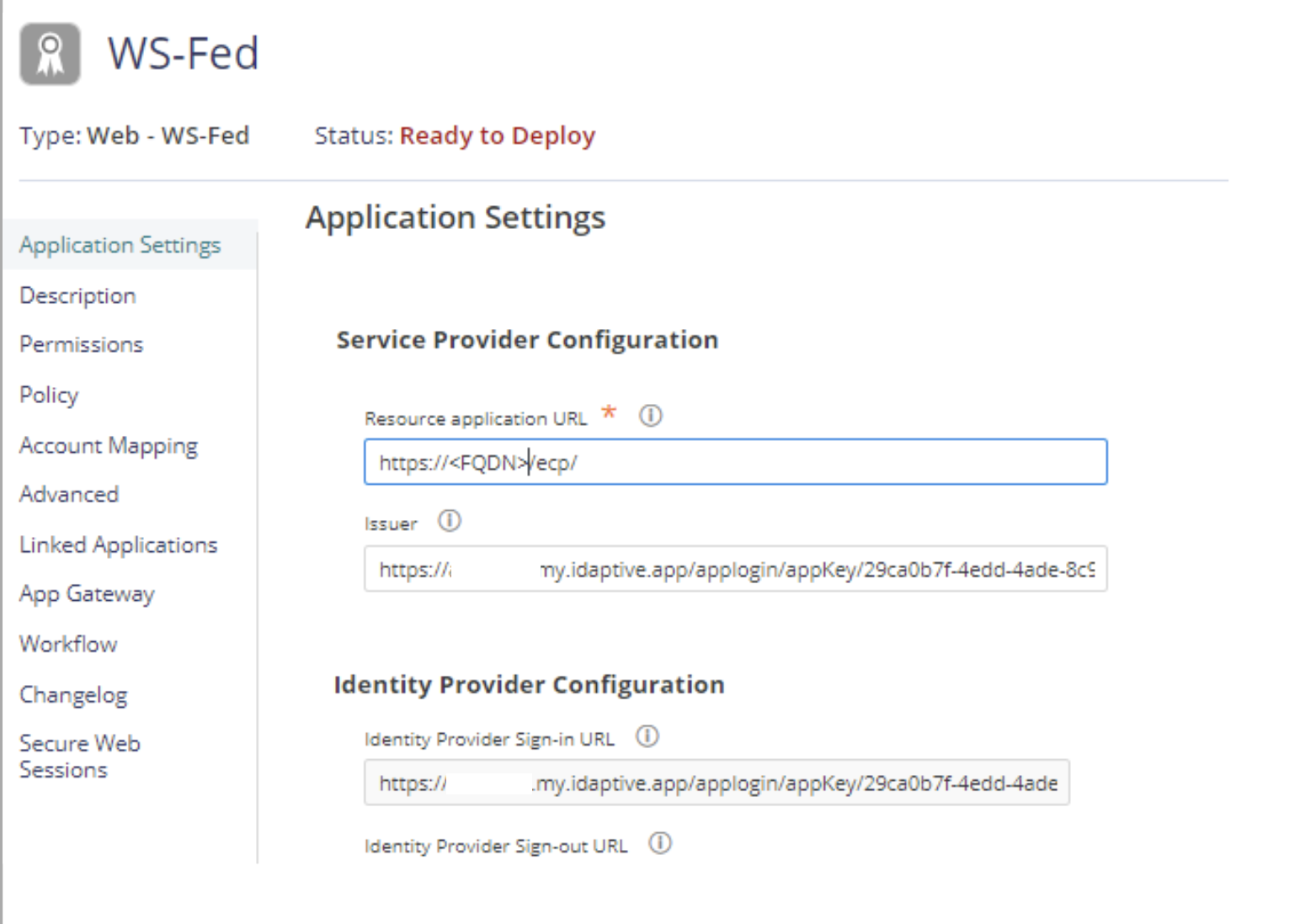
Task: Open the Advanced section
Action: click(x=68, y=495)
